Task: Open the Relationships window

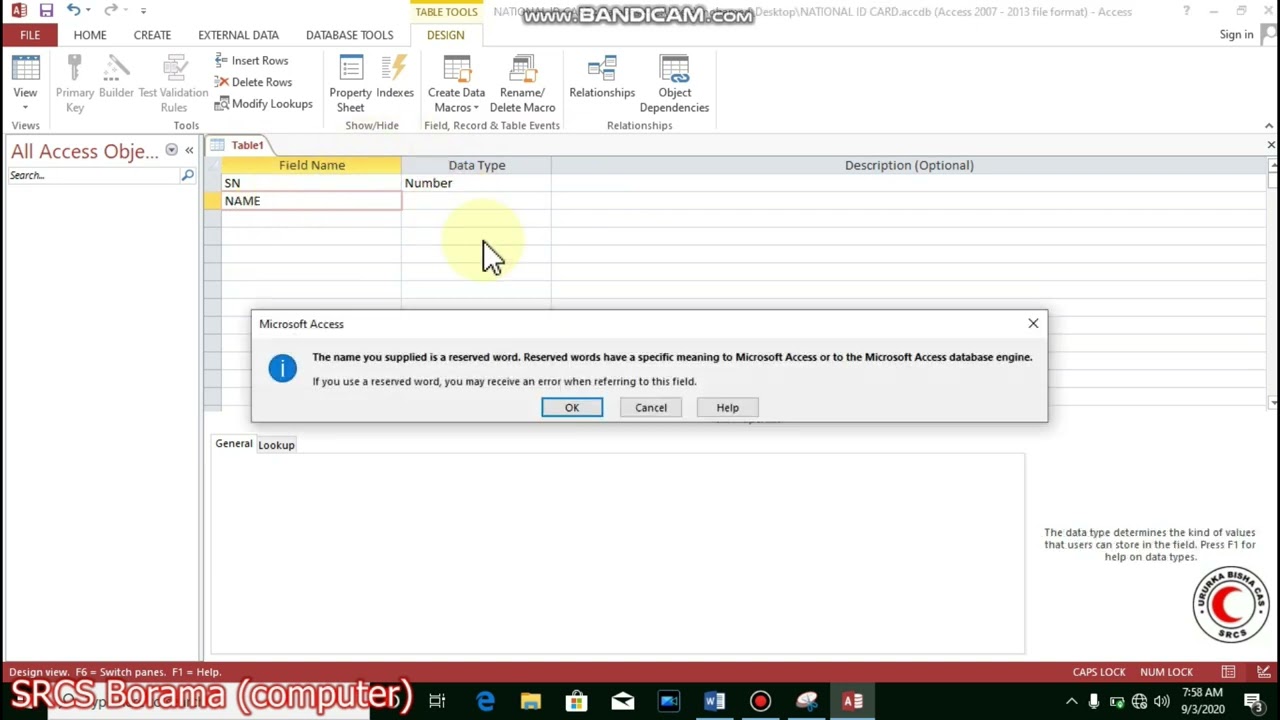Action: 602,78
